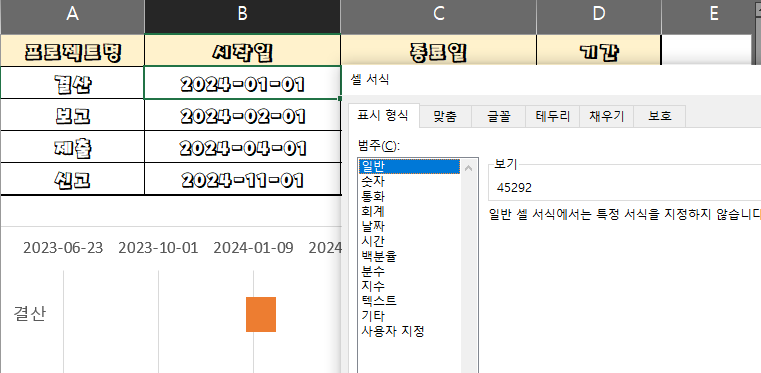Viewport: 761px width, 373px height.
Task: Click the category list scroll-up arrow
Action: [x=468, y=168]
